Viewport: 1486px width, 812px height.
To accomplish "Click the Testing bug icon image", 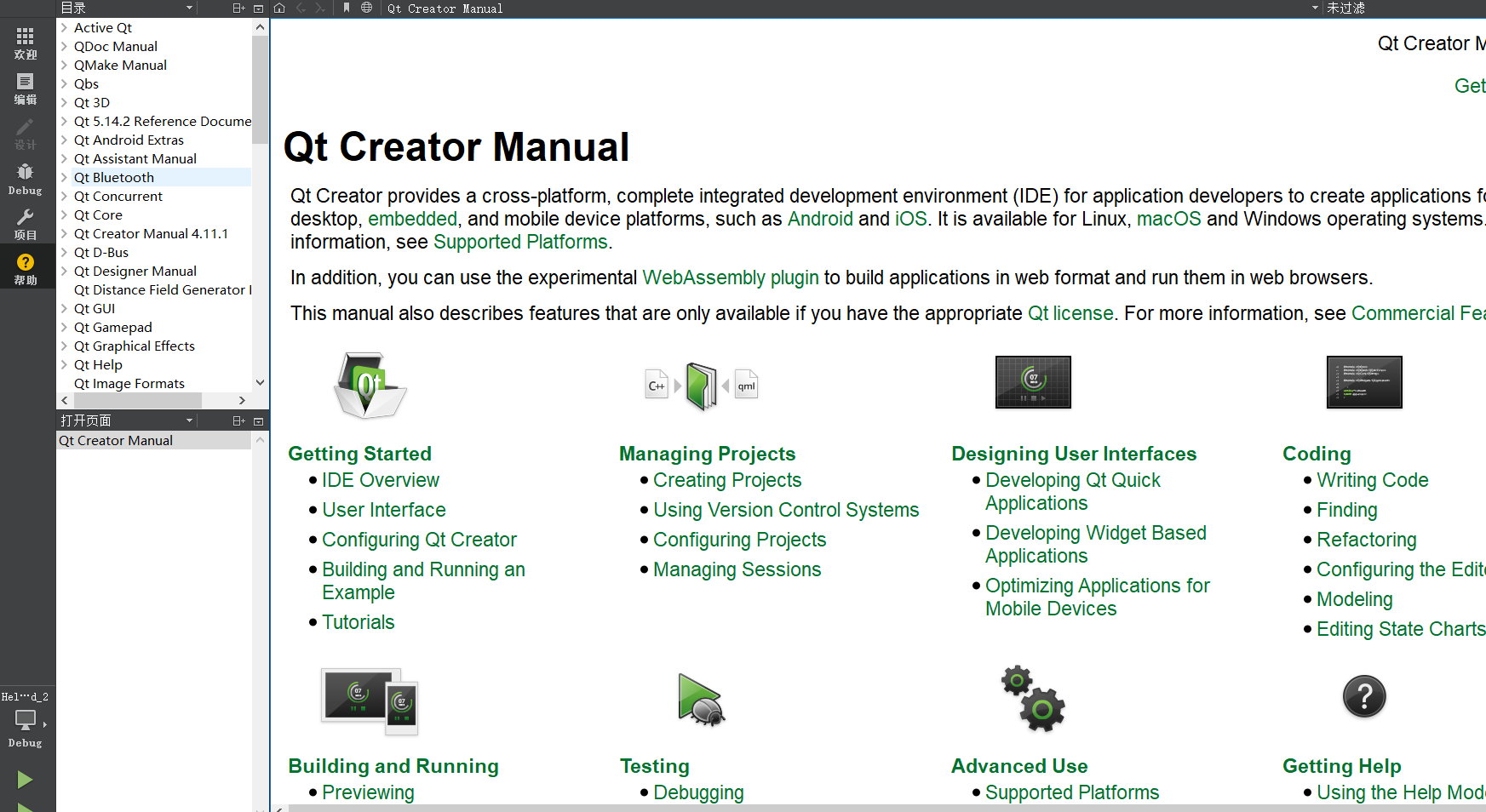I will [701, 699].
